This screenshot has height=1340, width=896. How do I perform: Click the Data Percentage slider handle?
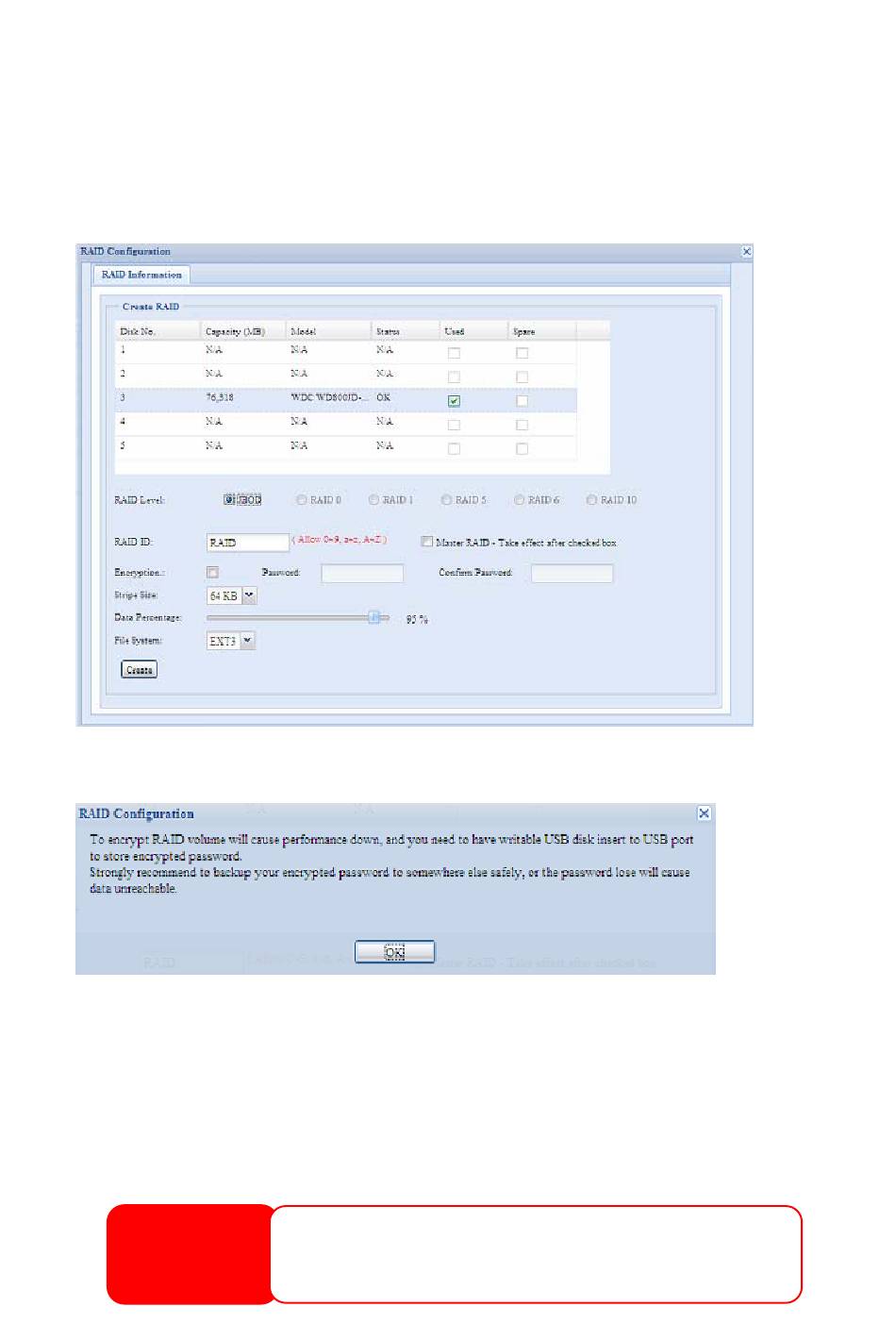pyautogui.click(x=374, y=617)
